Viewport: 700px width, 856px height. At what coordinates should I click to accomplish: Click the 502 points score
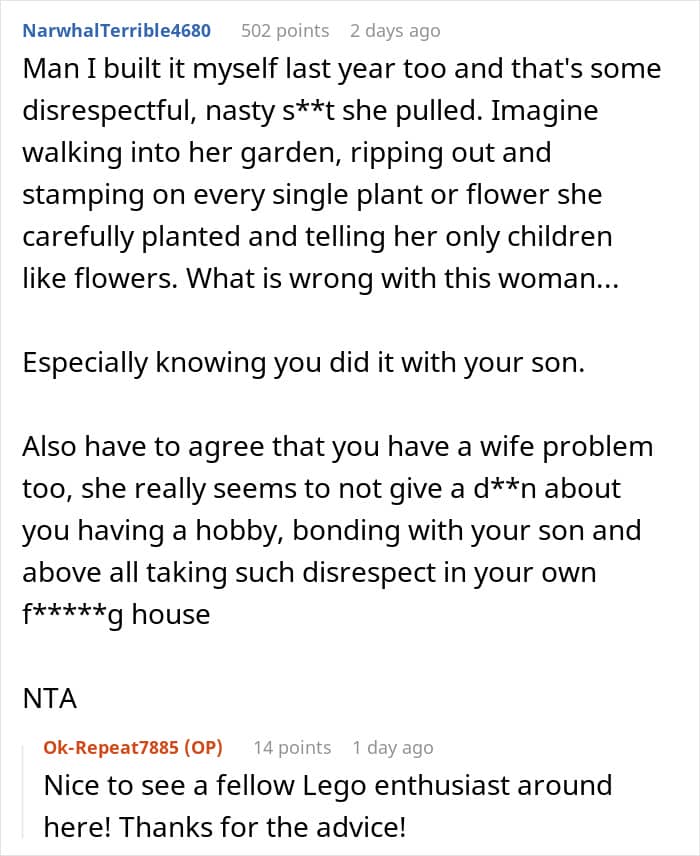[x=285, y=31]
